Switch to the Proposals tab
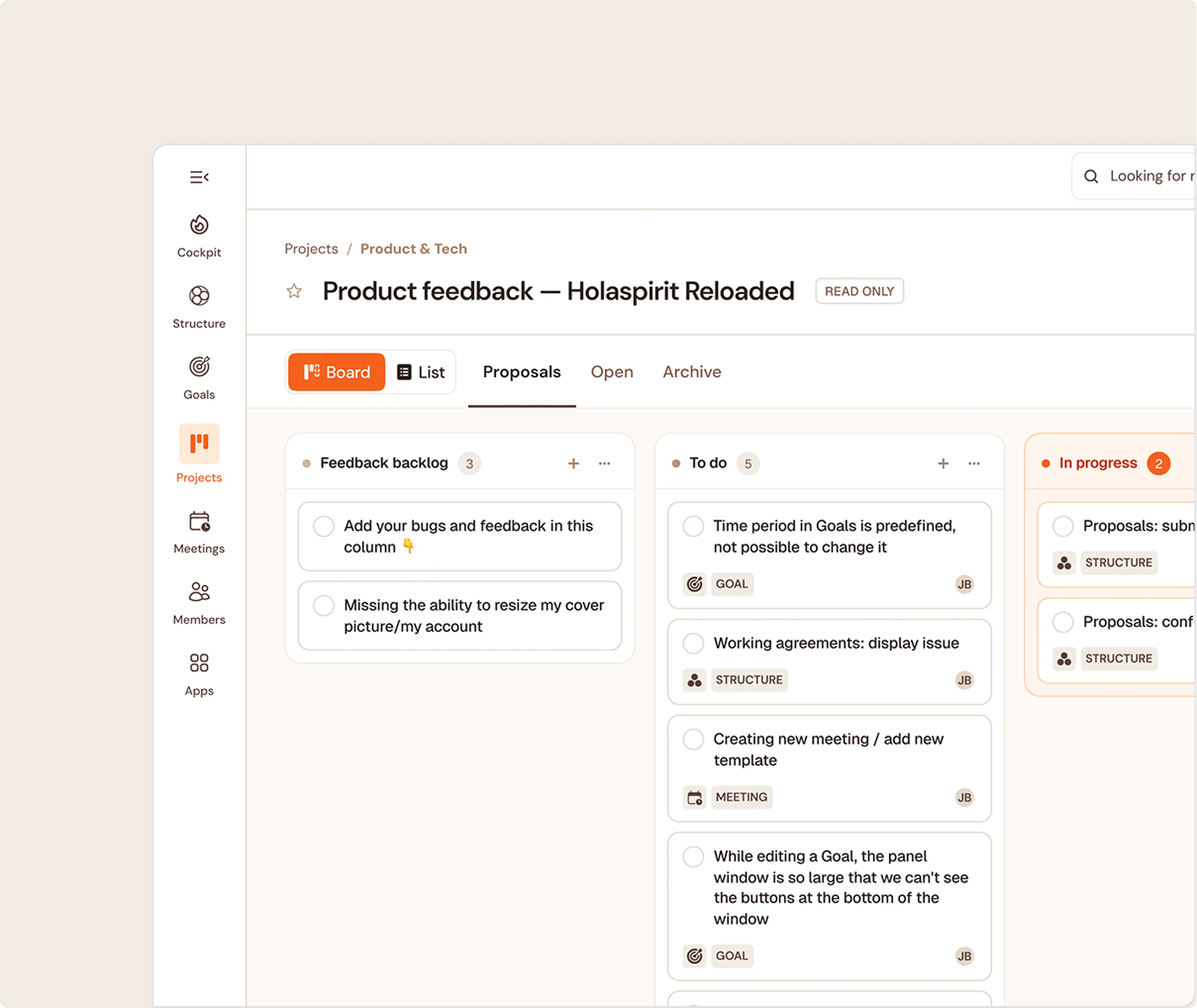Screen dimensions: 1197x1008 [x=522, y=372]
